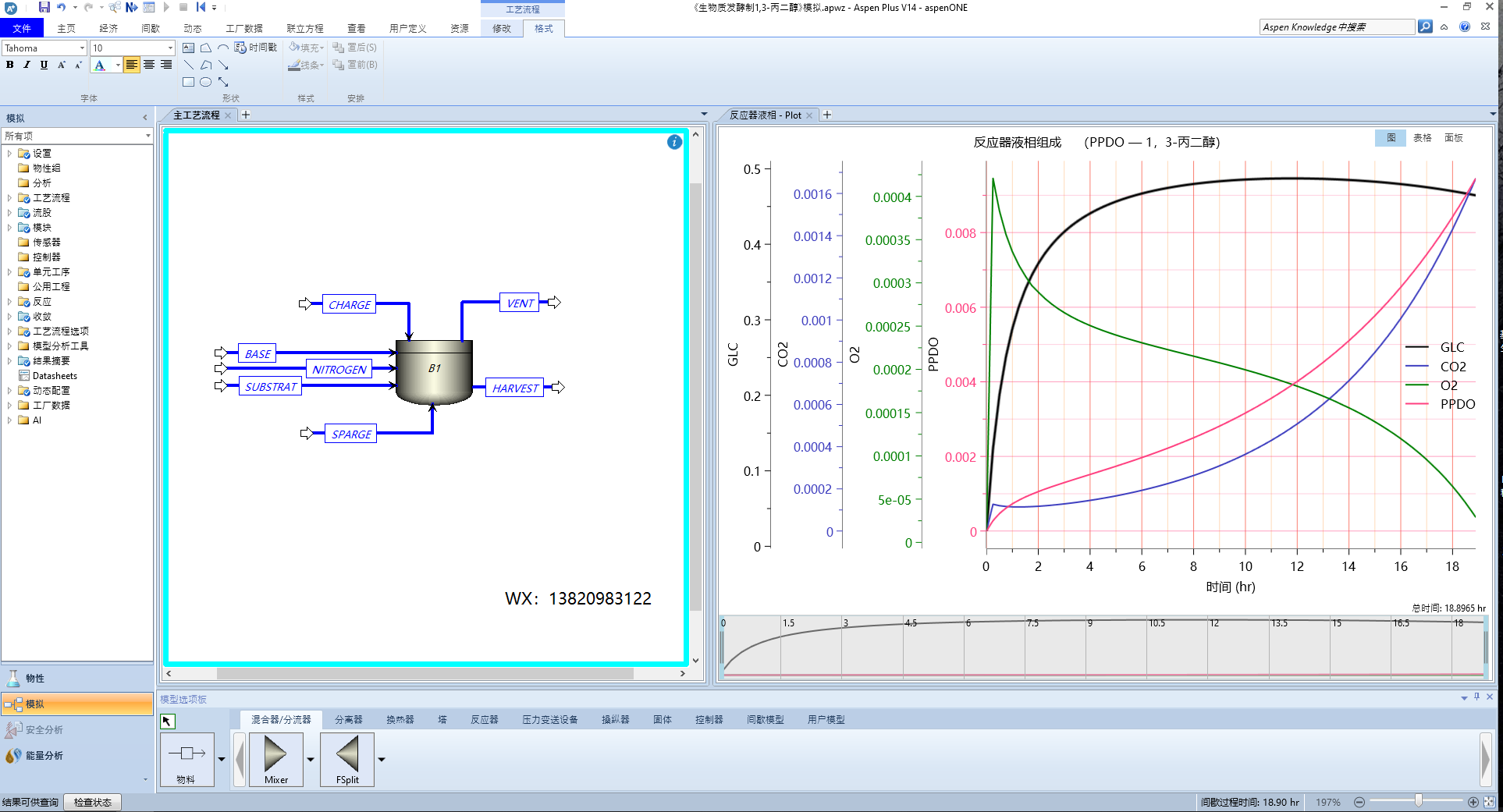Click the 检查状态 button
Screen dimensions: 1503x812
[x=93, y=802]
